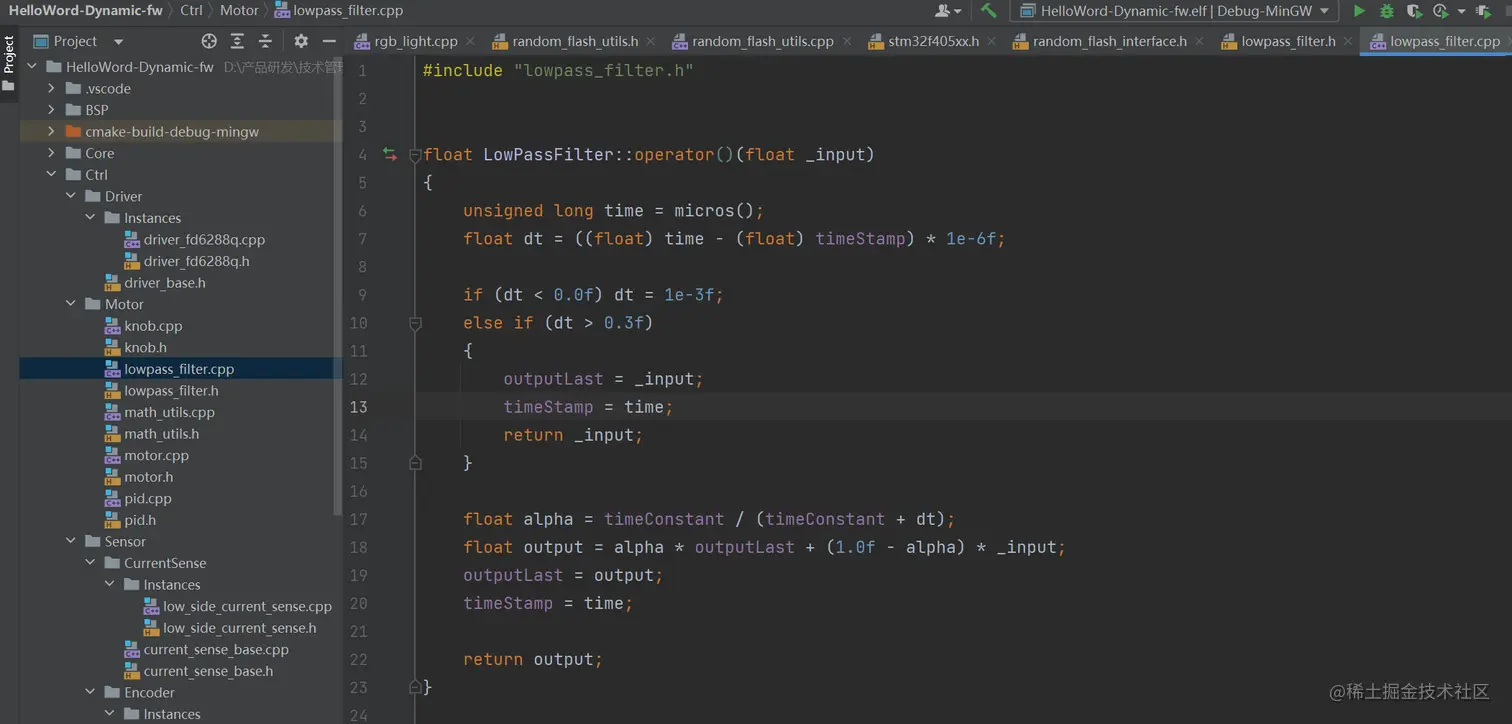Collapse the CurrentSense folder
This screenshot has height=724, width=1512.
[x=90, y=563]
